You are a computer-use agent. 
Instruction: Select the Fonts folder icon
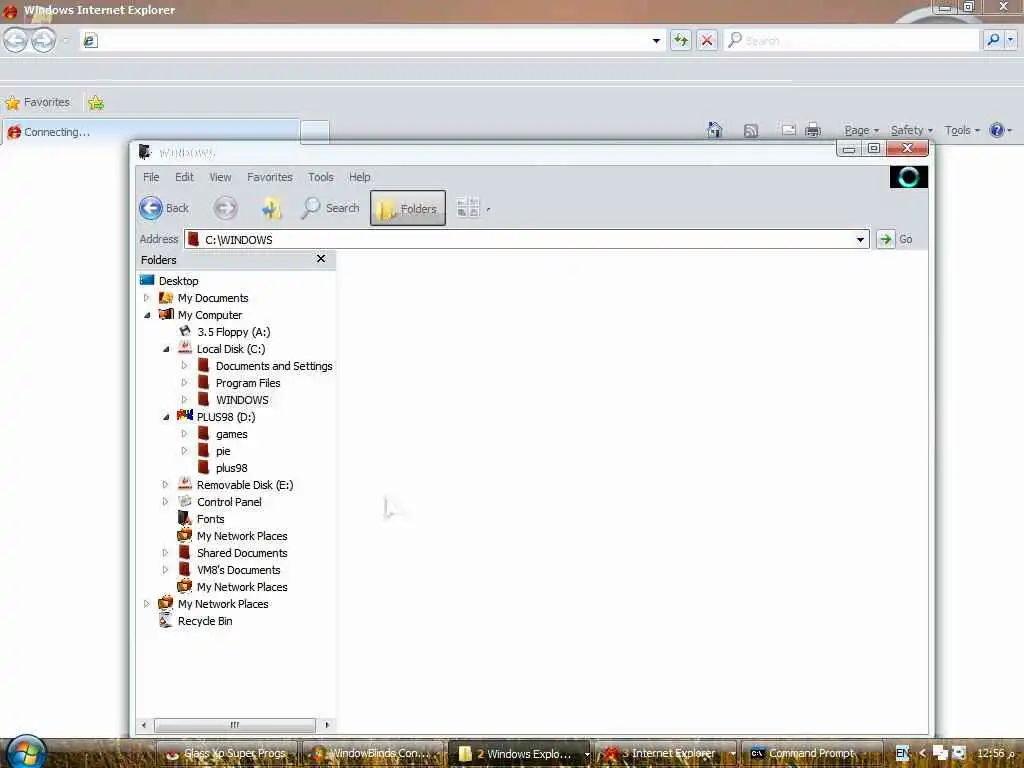coord(185,519)
